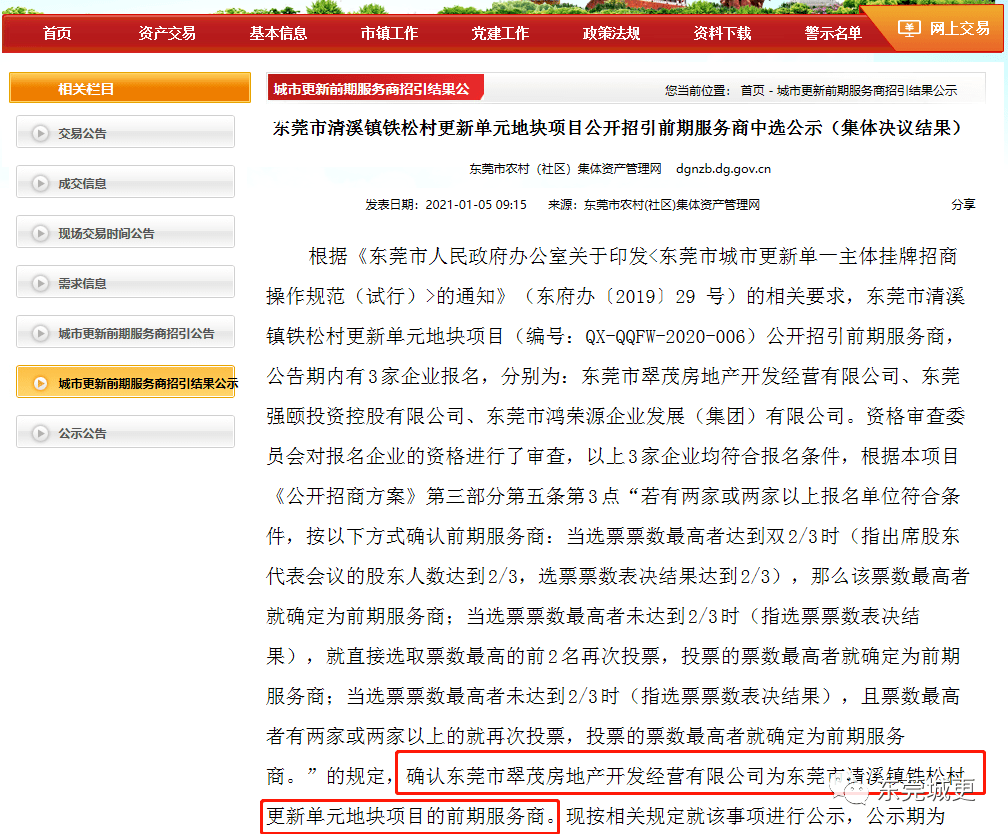
Task: Click play arrow icon beside 现场交易时间公告
Action: click(x=40, y=233)
